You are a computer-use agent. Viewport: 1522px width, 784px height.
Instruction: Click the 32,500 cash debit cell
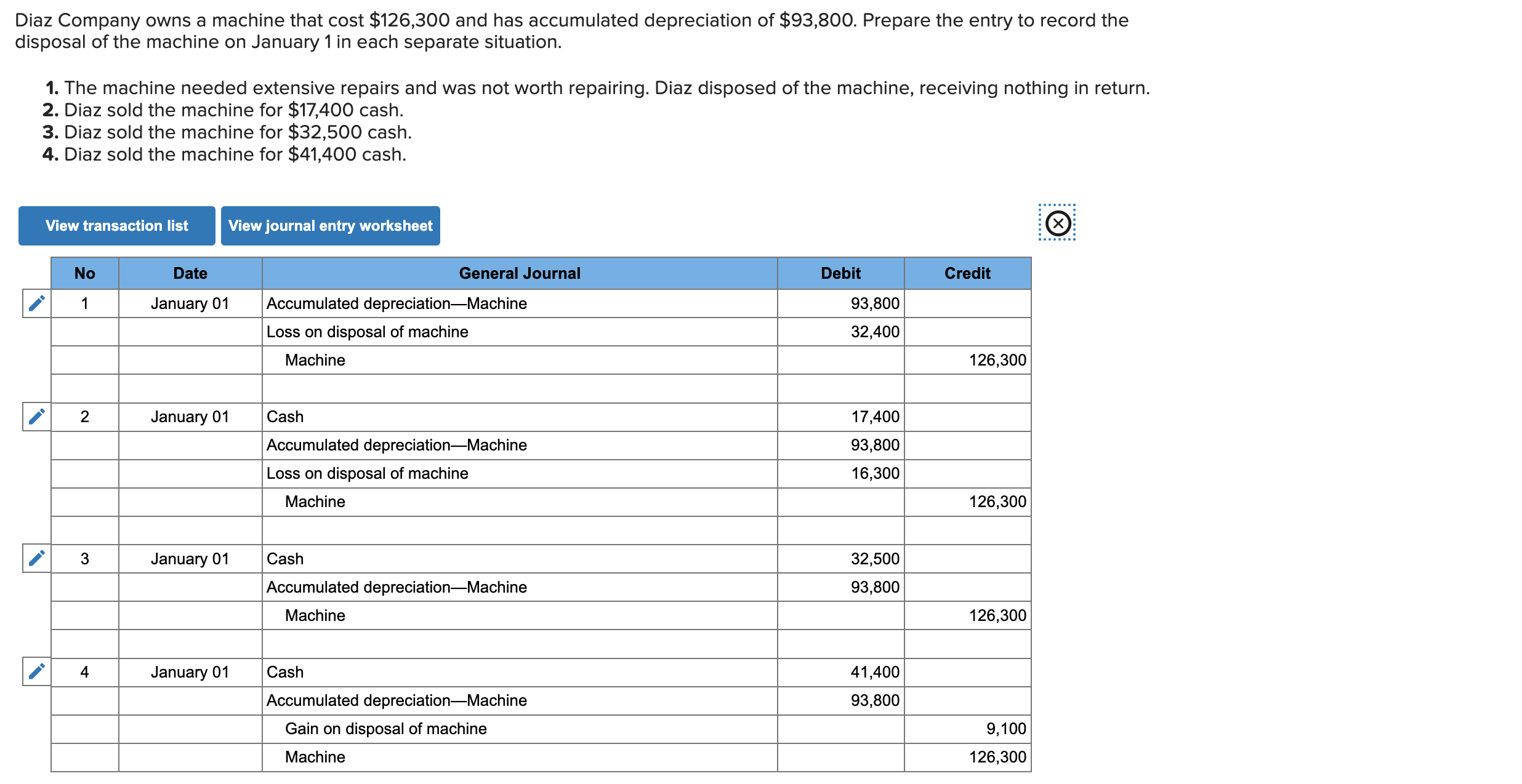tap(840, 559)
